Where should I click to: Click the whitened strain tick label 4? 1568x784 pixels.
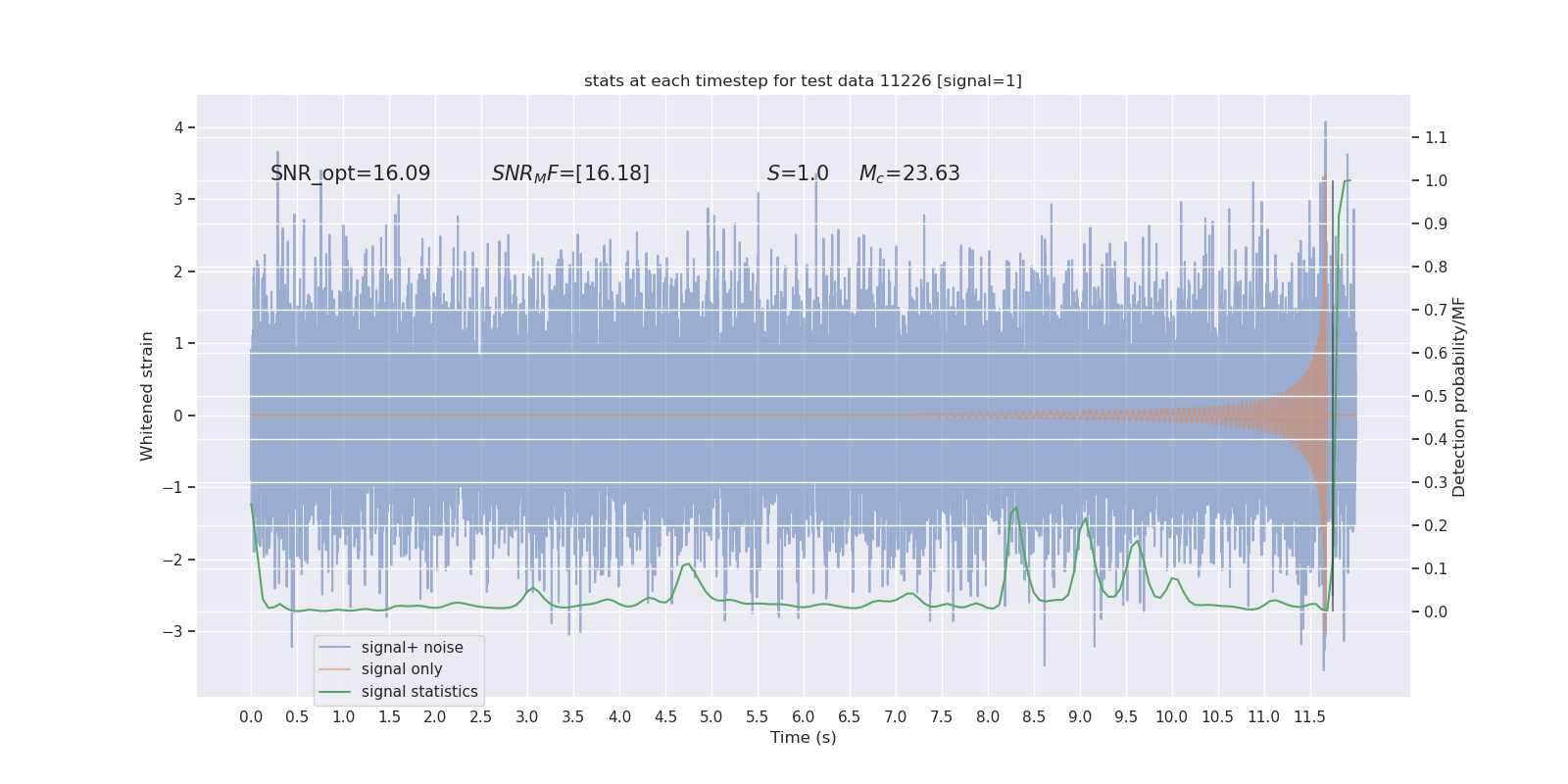coord(178,127)
